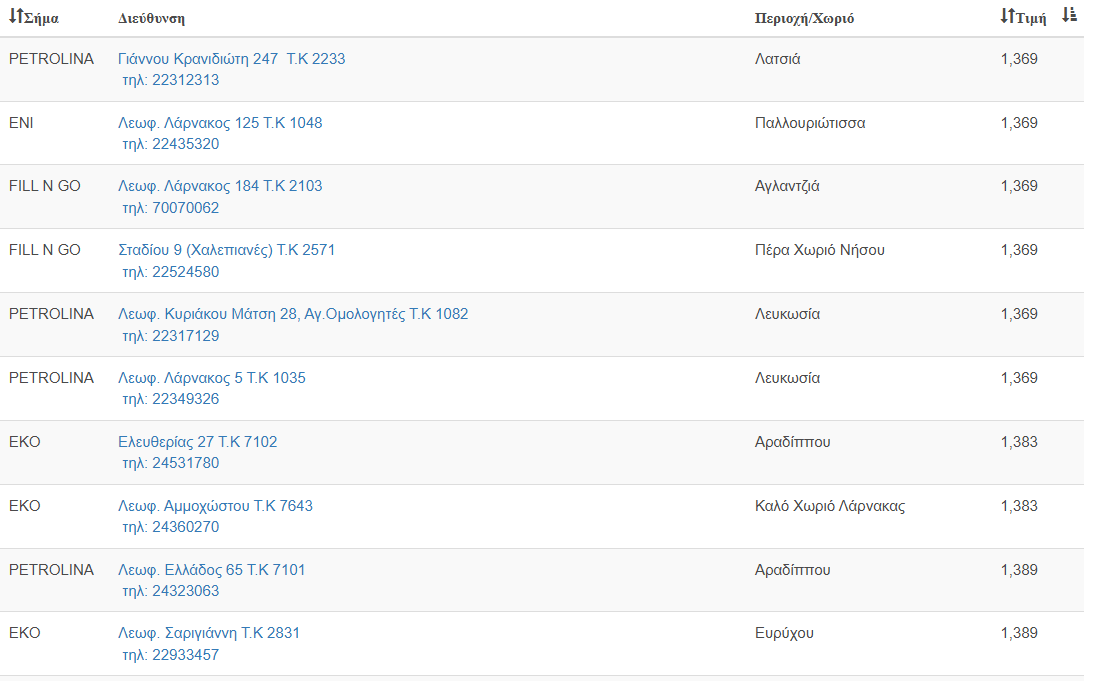
Task: Click the Τιμή header label
Action: [1031, 18]
